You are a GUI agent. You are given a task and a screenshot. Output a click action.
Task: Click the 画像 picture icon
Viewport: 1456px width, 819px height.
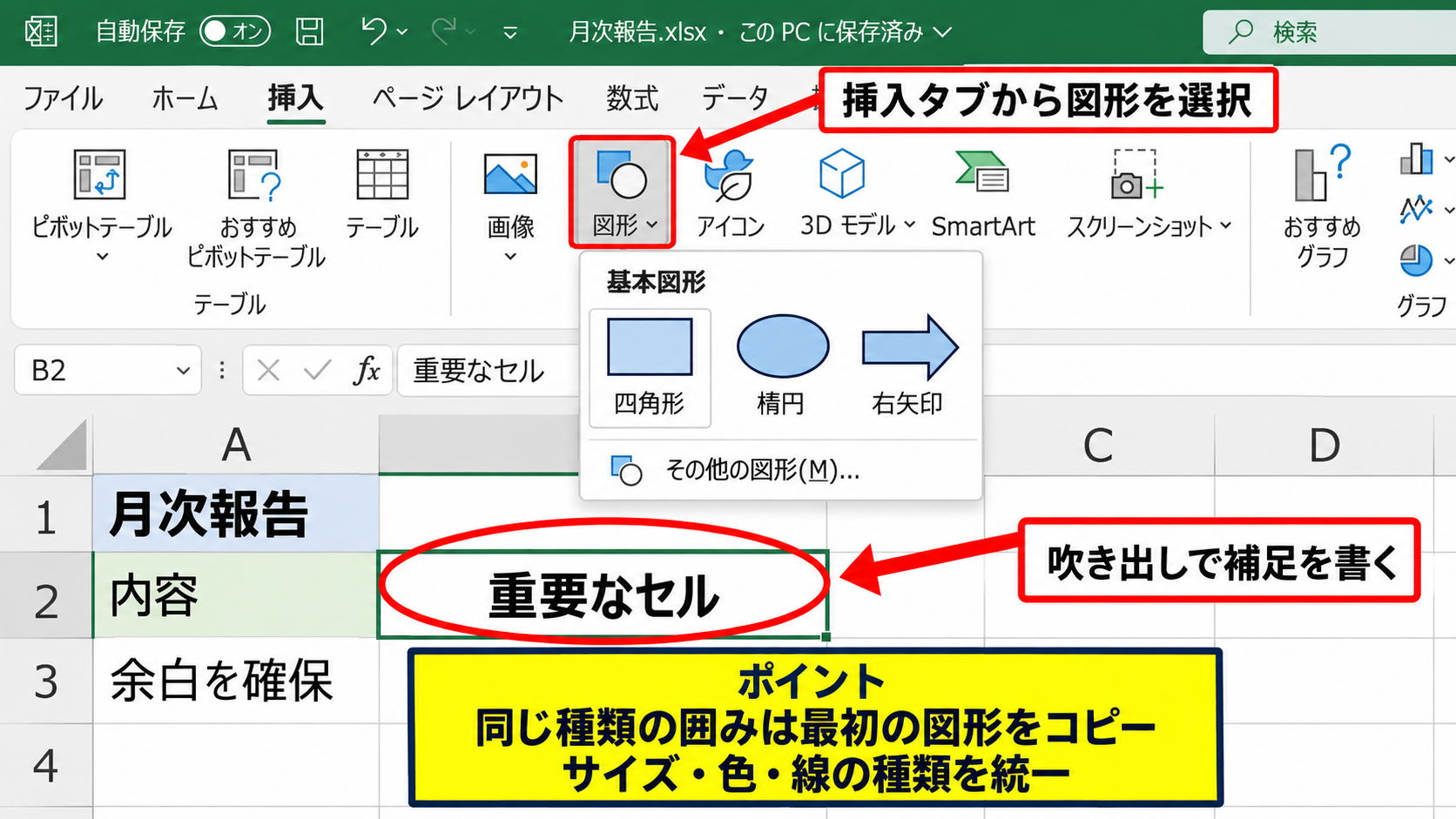(510, 174)
